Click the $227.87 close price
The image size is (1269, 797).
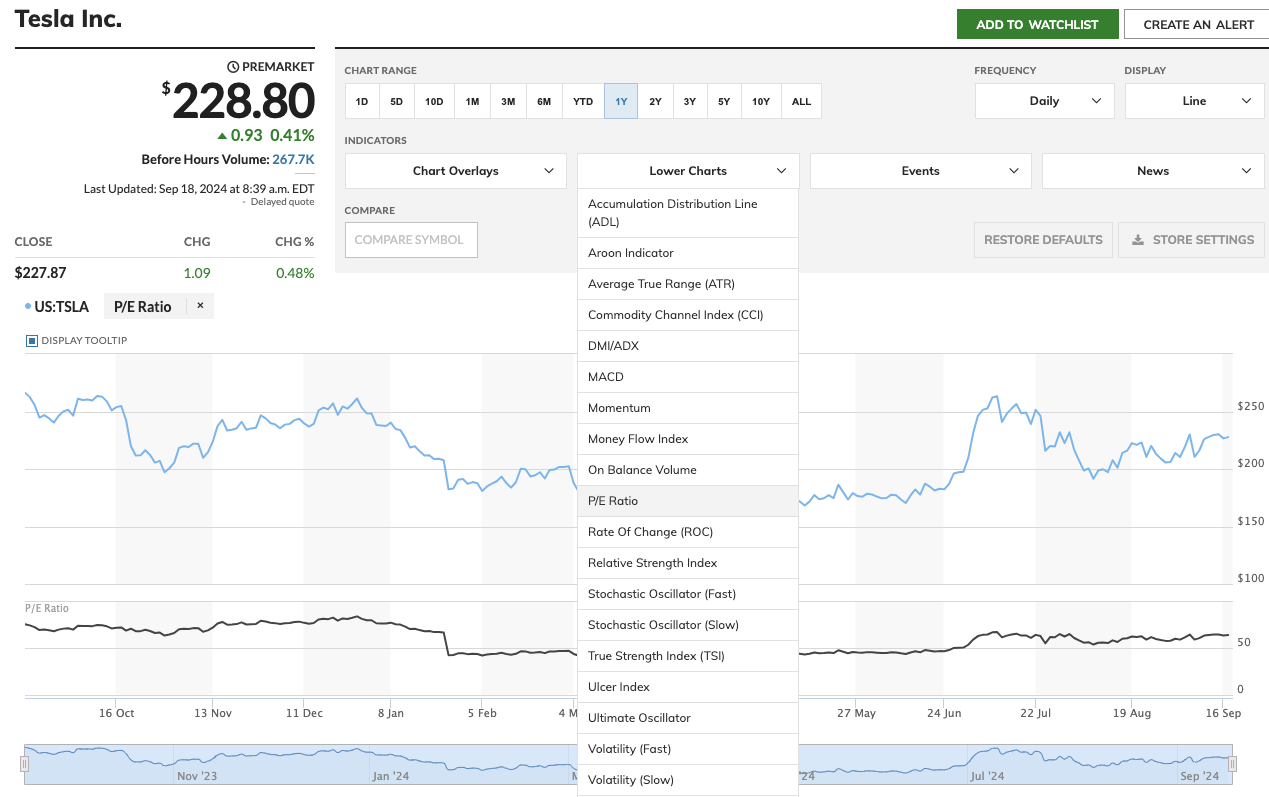[40, 273]
